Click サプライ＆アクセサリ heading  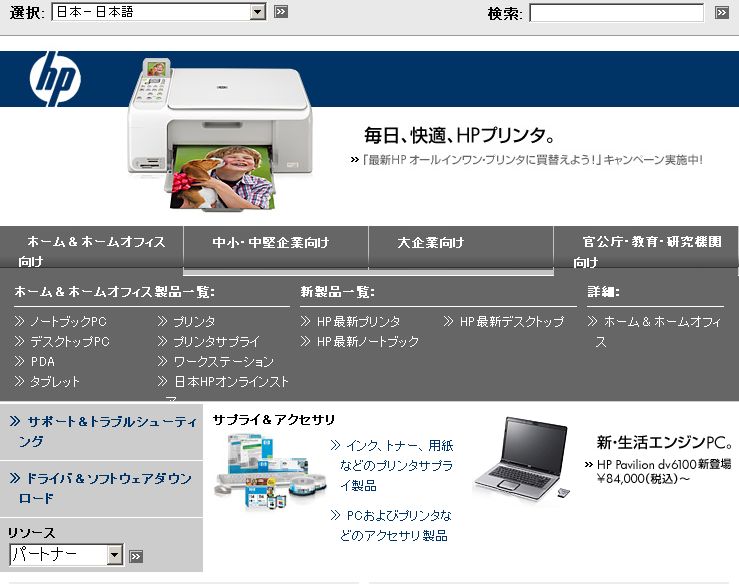click(x=274, y=419)
